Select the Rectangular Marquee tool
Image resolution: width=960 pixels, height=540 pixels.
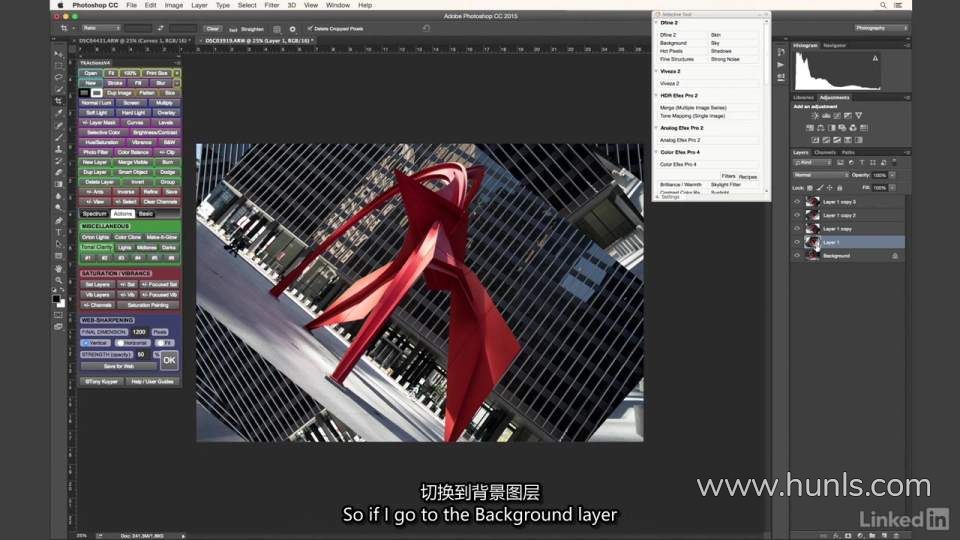[59, 66]
